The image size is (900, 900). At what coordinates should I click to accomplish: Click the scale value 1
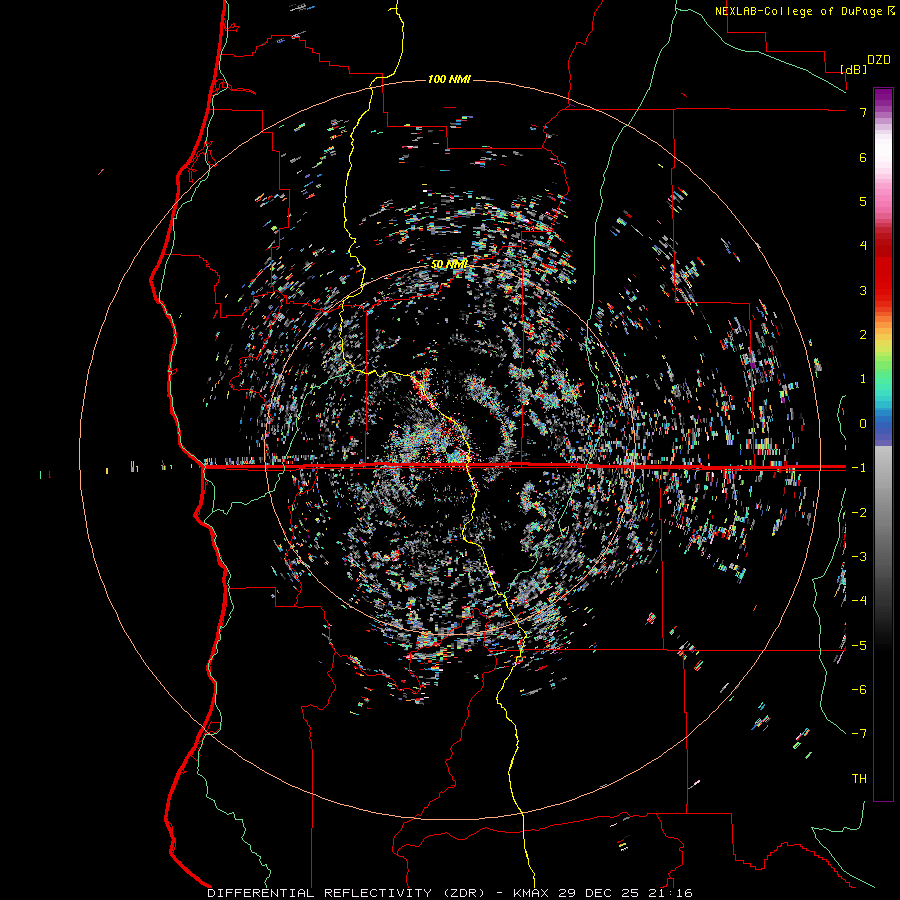point(863,379)
